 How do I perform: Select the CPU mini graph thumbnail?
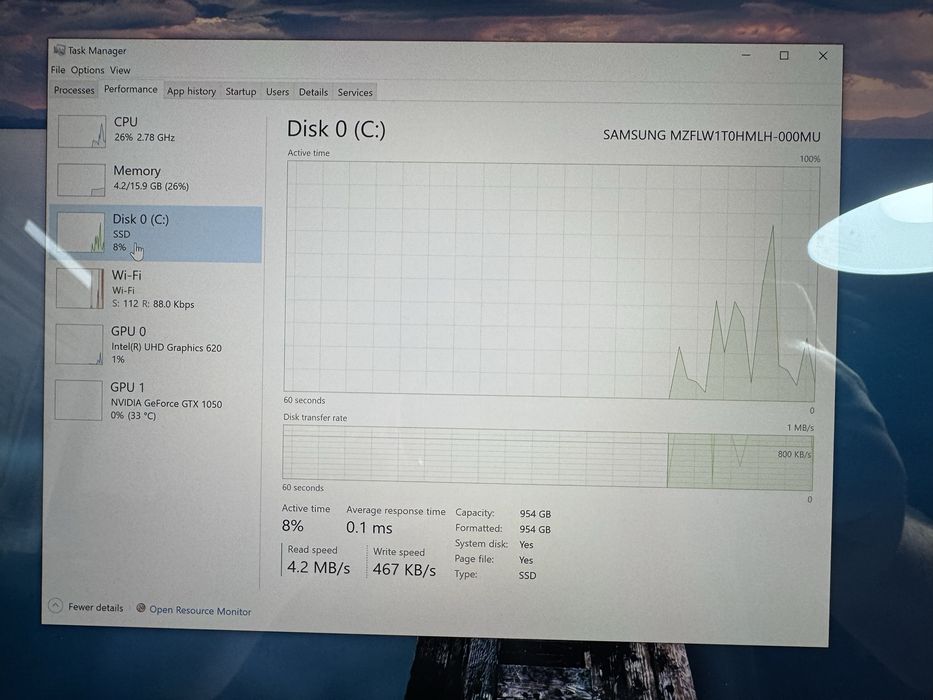pos(82,132)
